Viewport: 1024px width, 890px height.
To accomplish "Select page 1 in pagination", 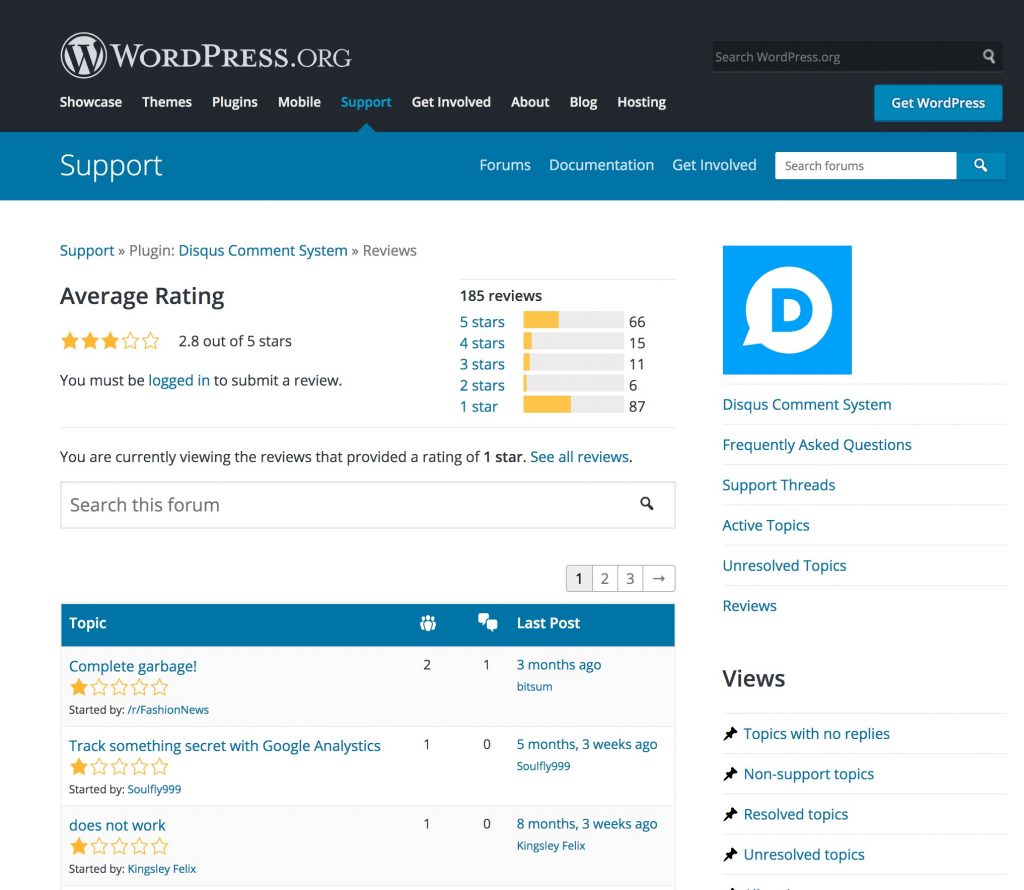I will tap(579, 579).
